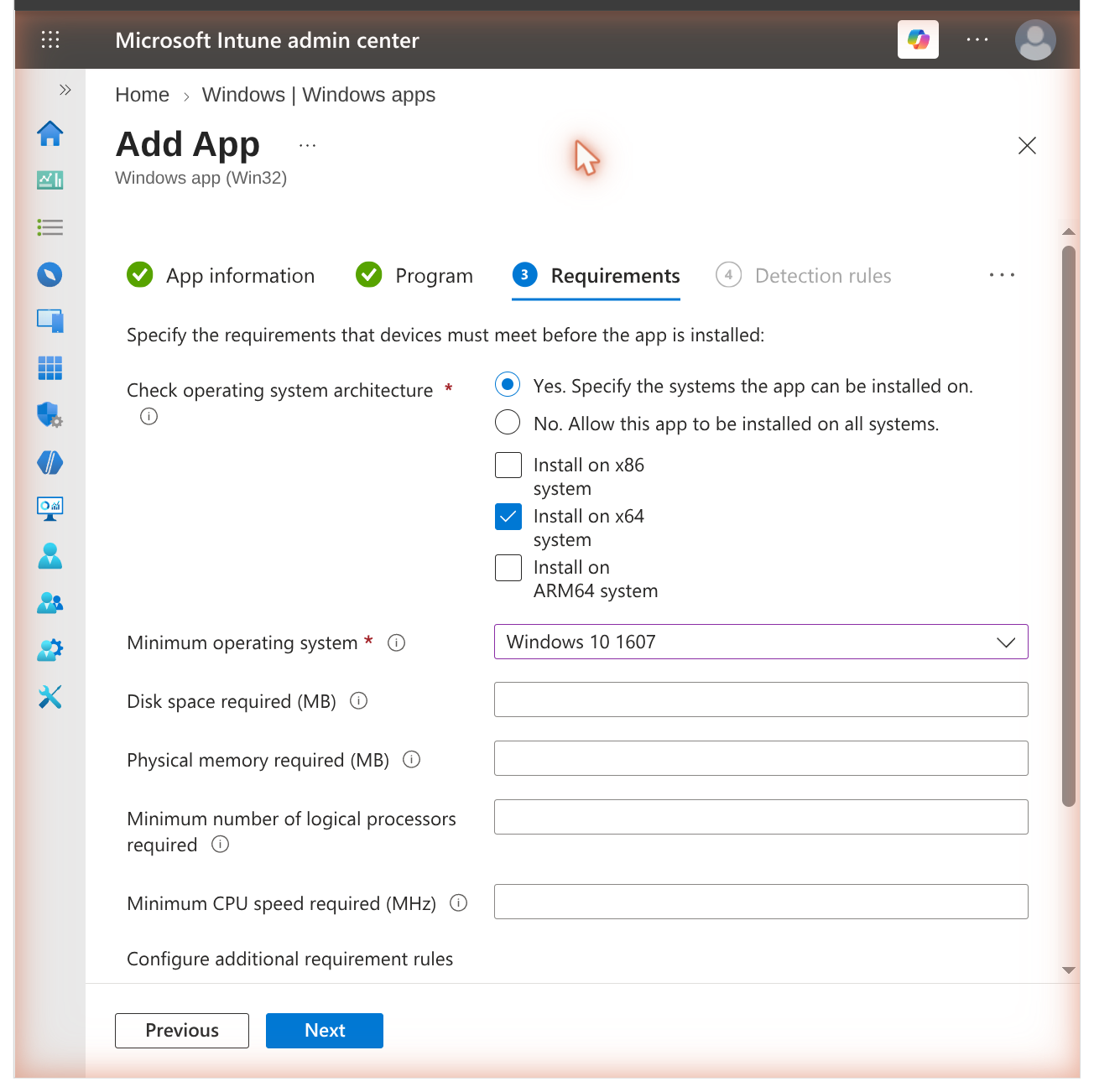Screen dimensions: 1094x1092
Task: Open Tenant administration gear-person icon
Action: pyautogui.click(x=50, y=650)
